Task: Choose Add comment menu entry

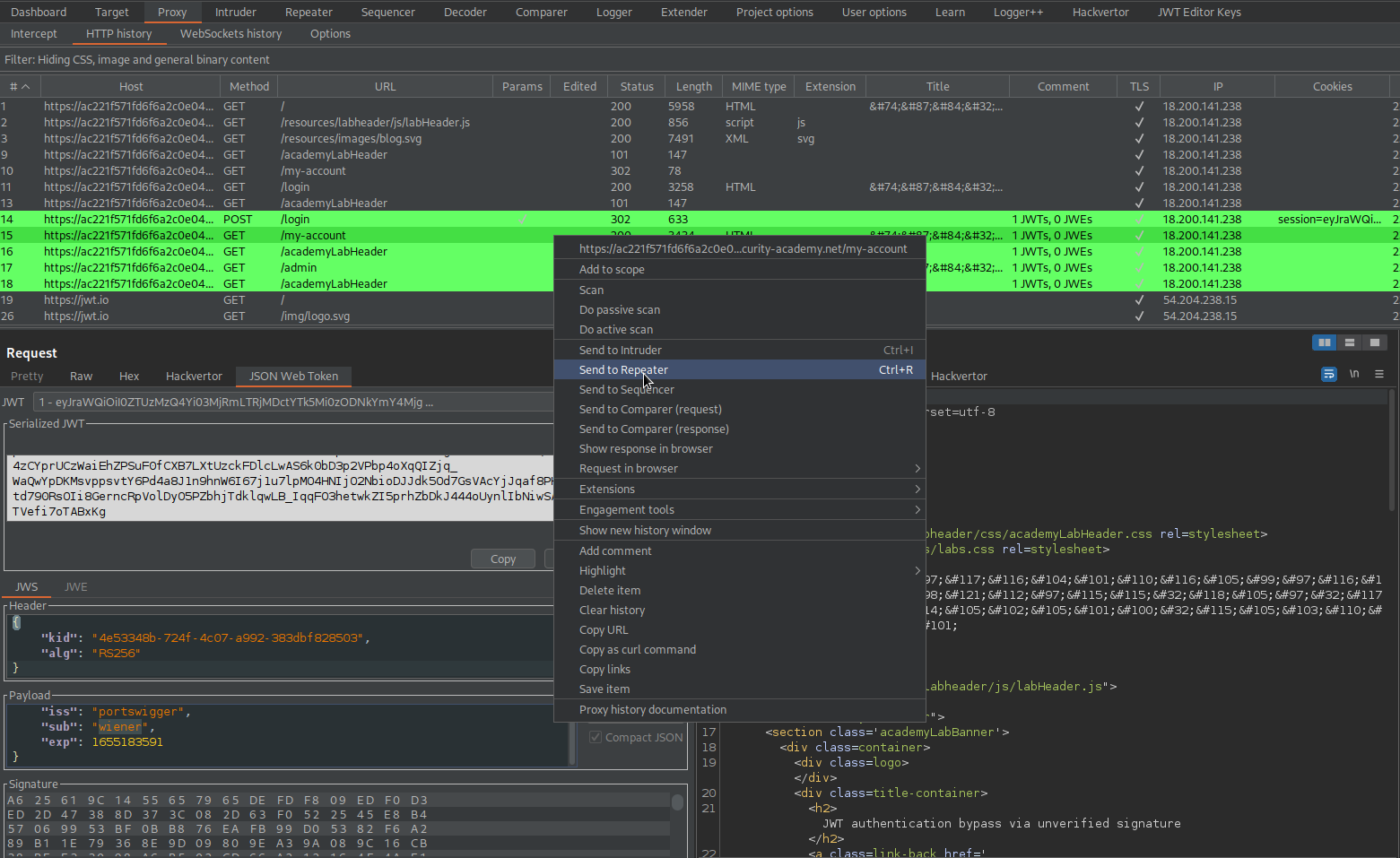Action: point(740,551)
